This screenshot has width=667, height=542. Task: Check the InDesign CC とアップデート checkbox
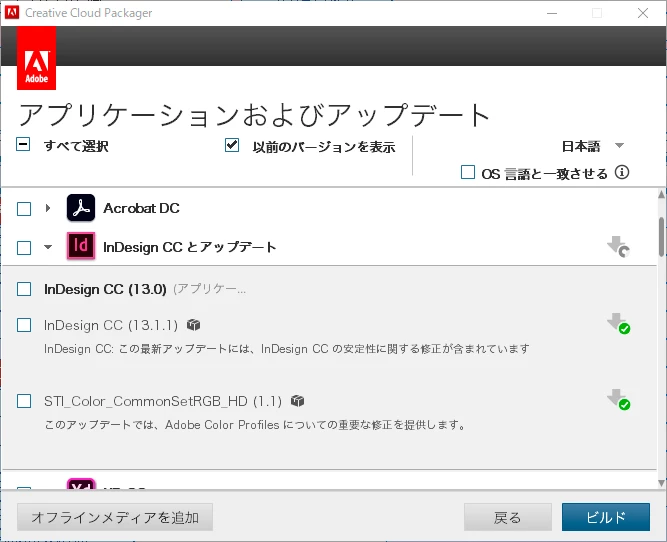tap(24, 248)
